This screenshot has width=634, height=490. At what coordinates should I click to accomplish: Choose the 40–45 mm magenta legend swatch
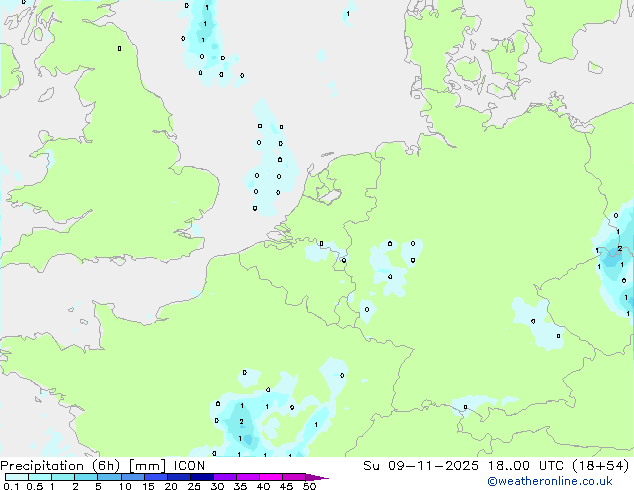coord(271,477)
